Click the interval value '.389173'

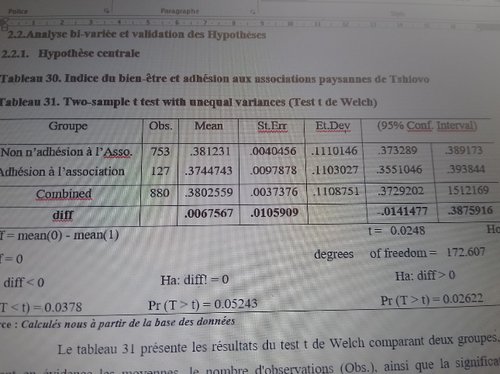pyautogui.click(x=464, y=150)
